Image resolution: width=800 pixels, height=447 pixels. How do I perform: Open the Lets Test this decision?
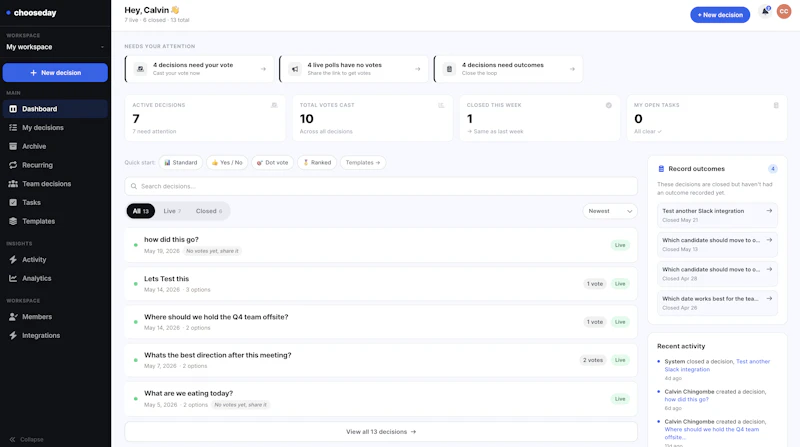pos(381,284)
